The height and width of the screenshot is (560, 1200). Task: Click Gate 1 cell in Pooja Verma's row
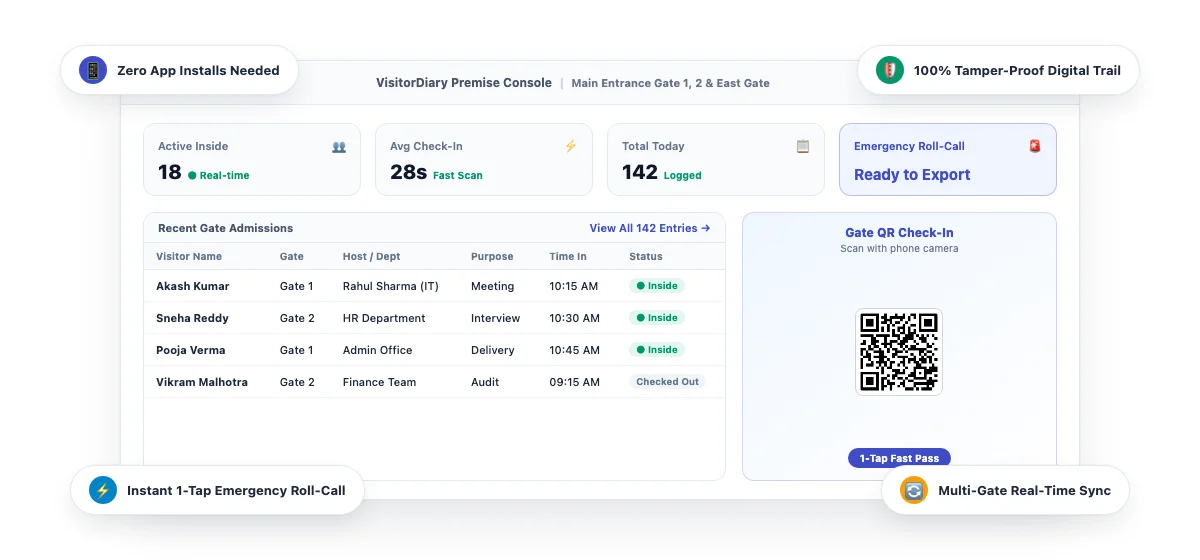point(297,350)
